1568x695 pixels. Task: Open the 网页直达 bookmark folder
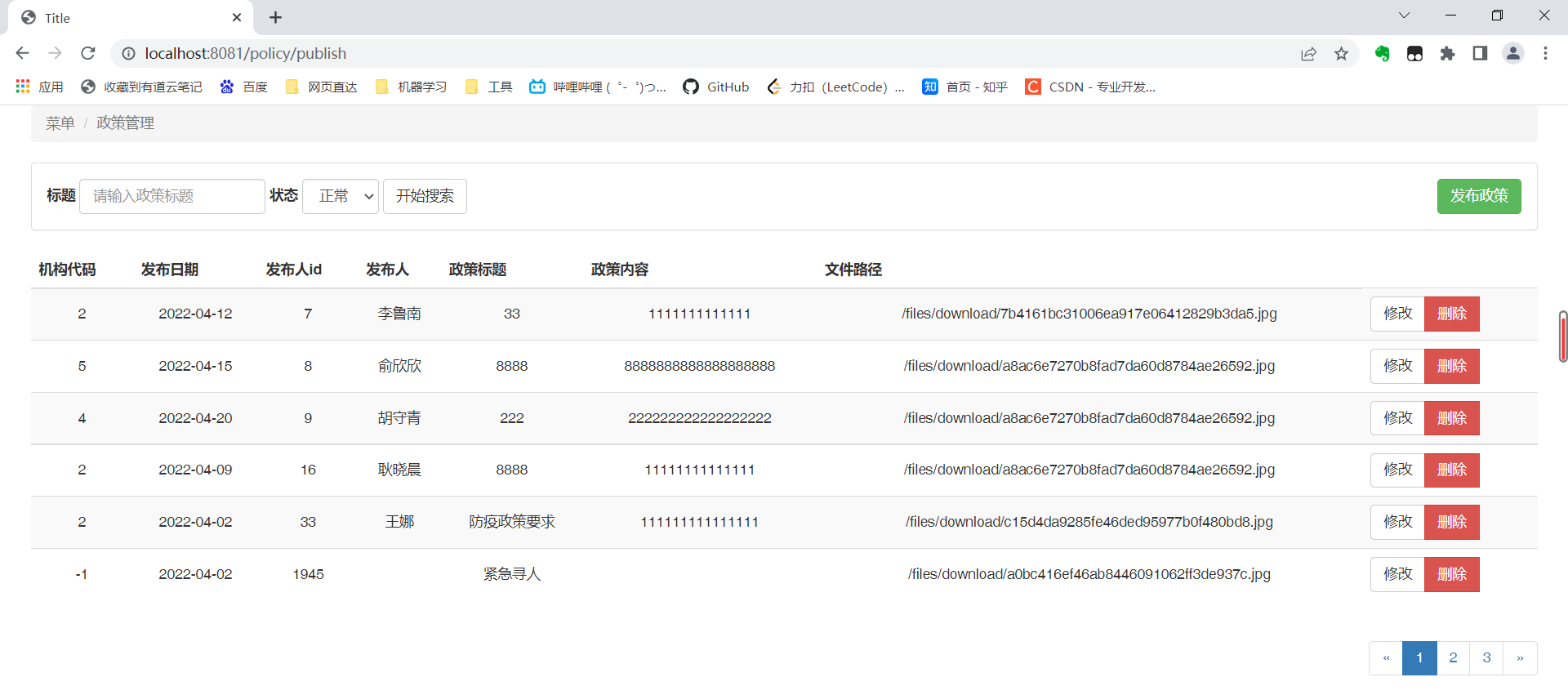pyautogui.click(x=321, y=87)
